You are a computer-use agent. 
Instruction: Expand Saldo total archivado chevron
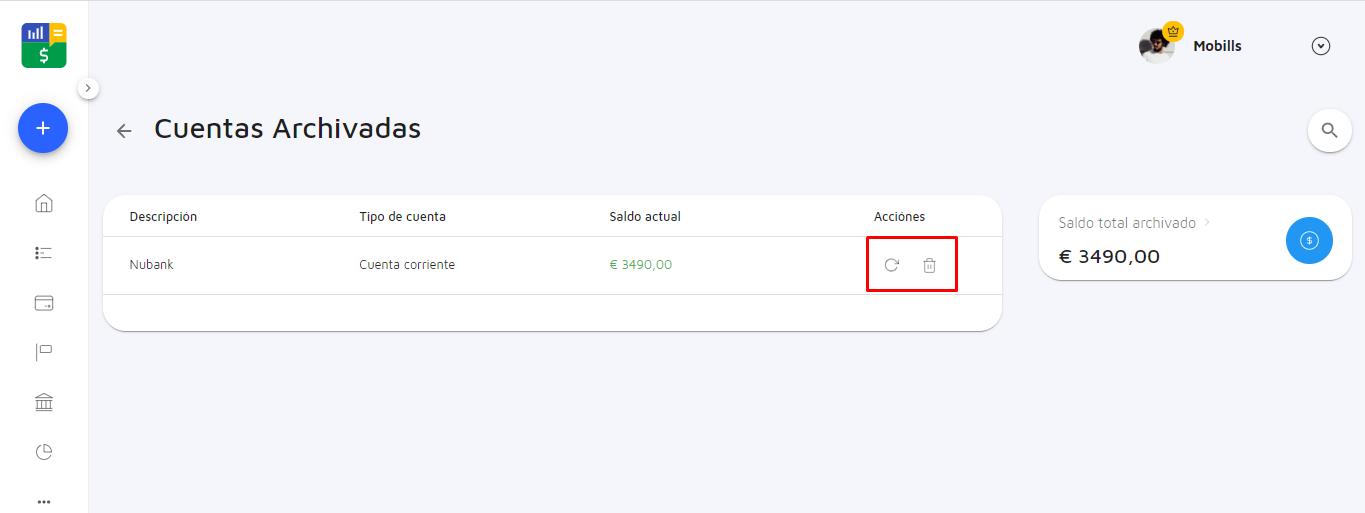point(1207,222)
